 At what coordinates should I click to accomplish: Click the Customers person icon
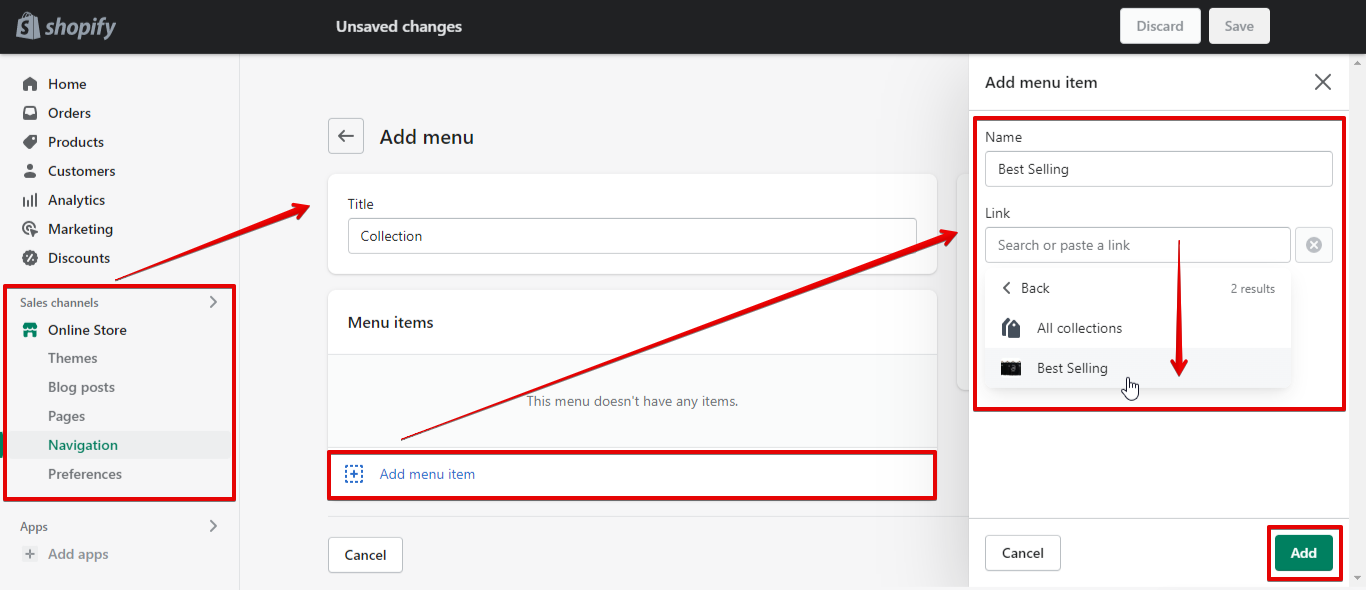coord(30,171)
